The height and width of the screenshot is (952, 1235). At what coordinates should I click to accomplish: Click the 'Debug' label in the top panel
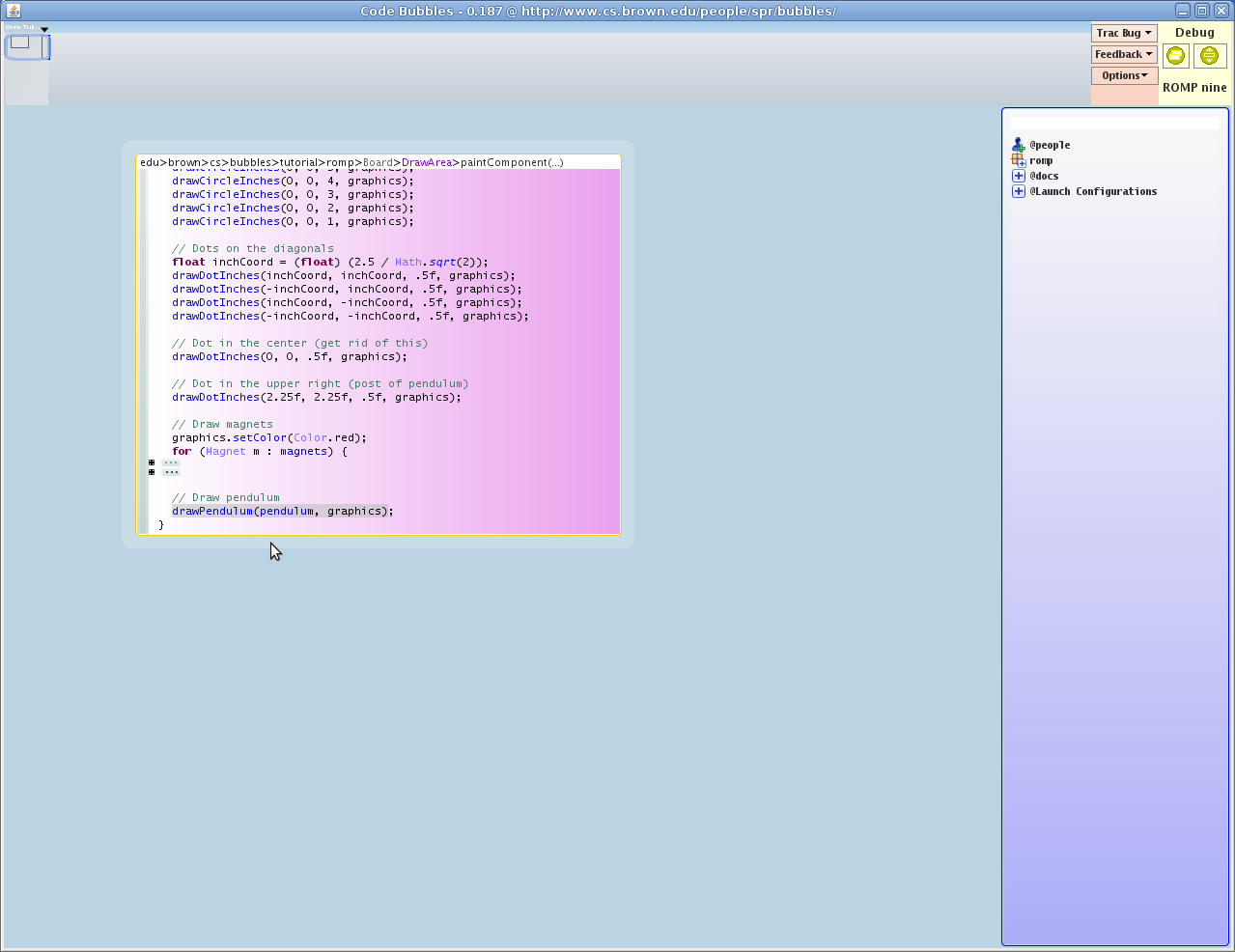[1194, 33]
